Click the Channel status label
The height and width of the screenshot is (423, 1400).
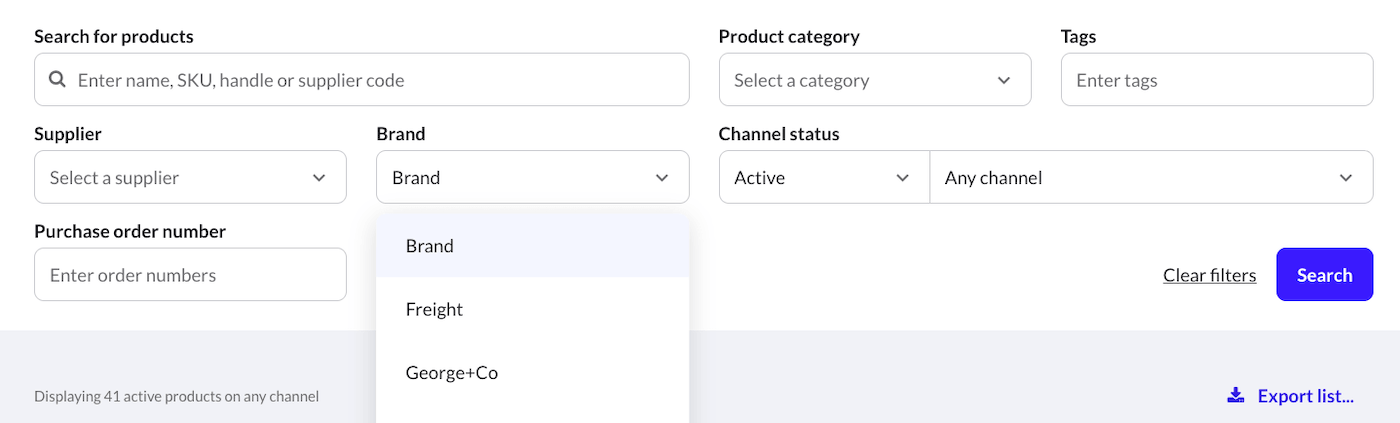779,134
